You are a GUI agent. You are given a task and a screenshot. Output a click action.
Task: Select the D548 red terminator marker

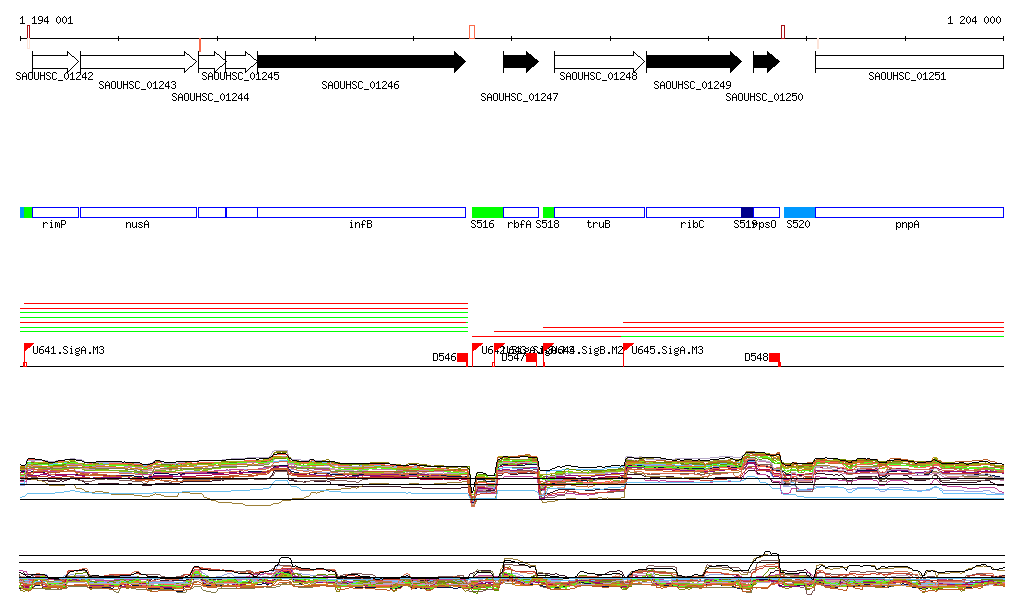click(x=774, y=358)
